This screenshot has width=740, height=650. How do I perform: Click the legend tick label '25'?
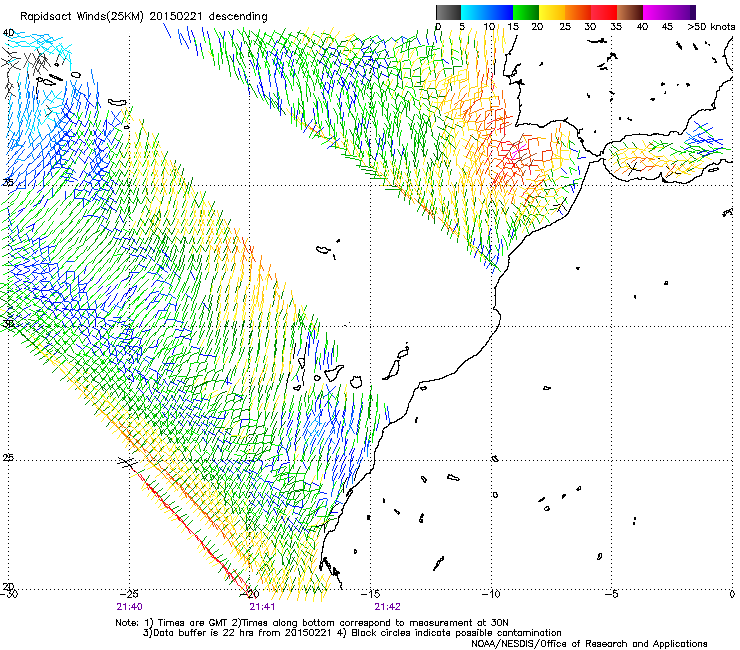(565, 26)
